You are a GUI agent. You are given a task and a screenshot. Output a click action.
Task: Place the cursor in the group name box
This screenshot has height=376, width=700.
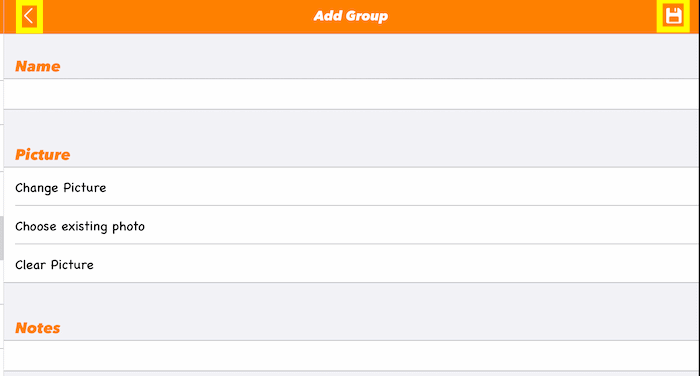[351, 94]
